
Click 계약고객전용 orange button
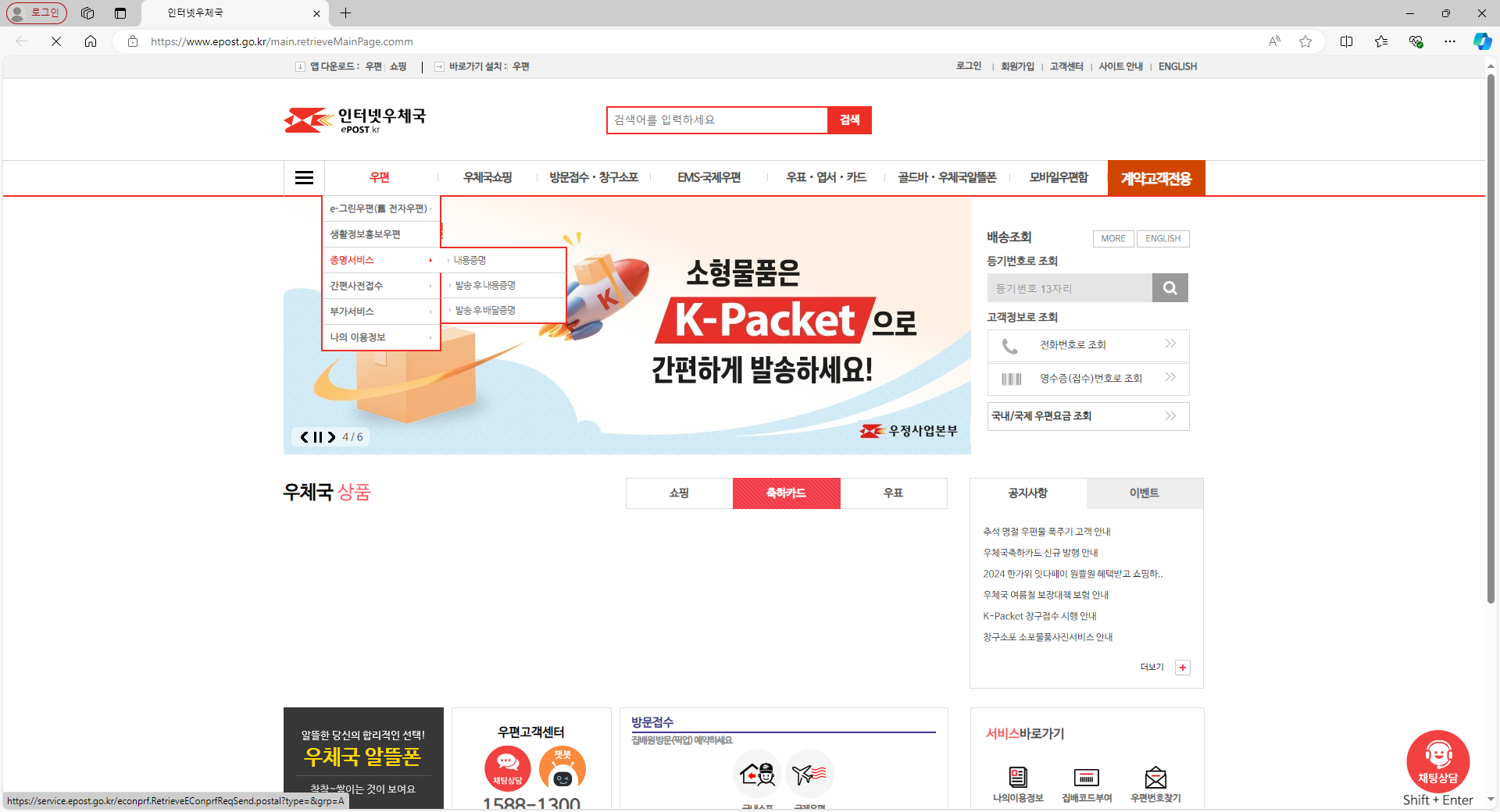coord(1156,178)
